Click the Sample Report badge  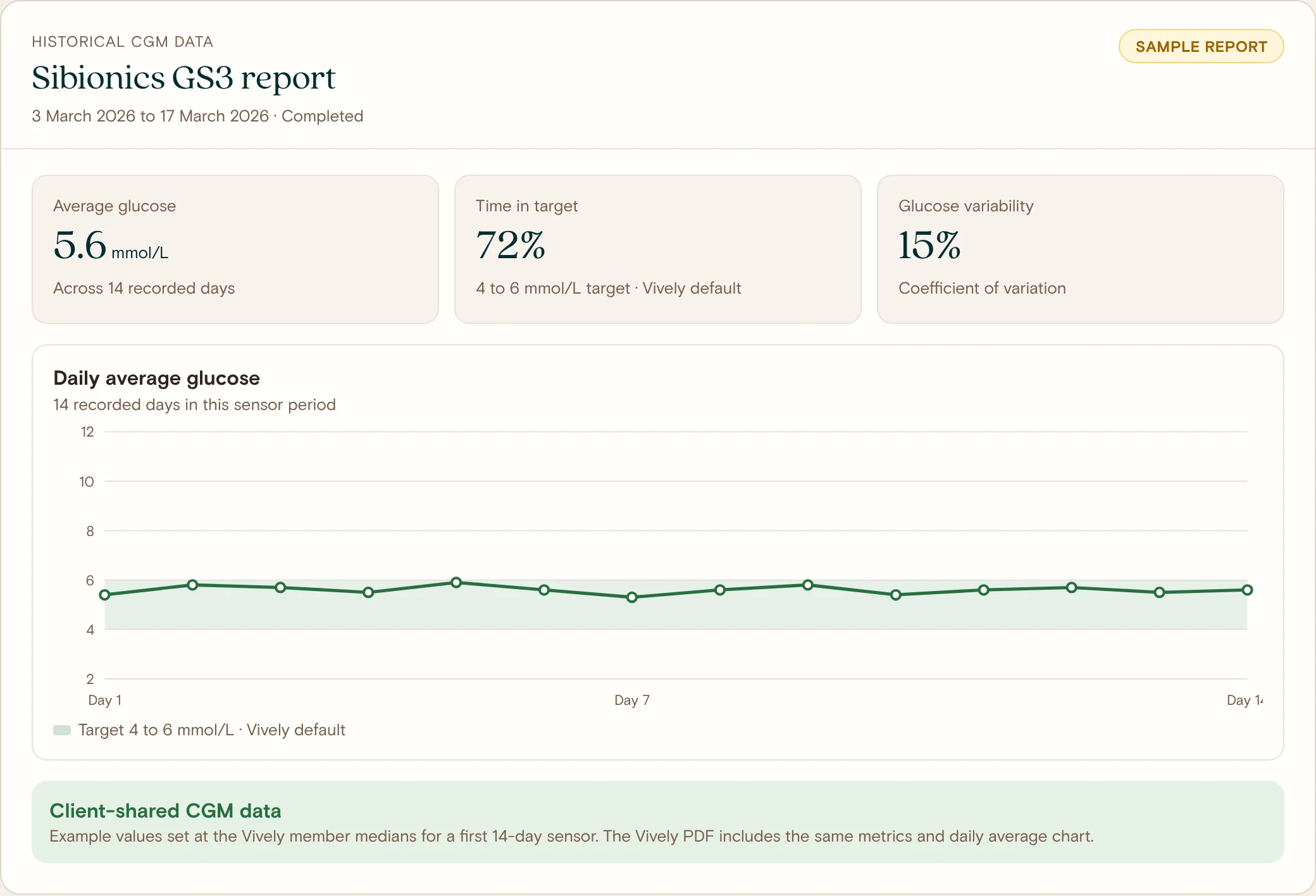tap(1201, 46)
